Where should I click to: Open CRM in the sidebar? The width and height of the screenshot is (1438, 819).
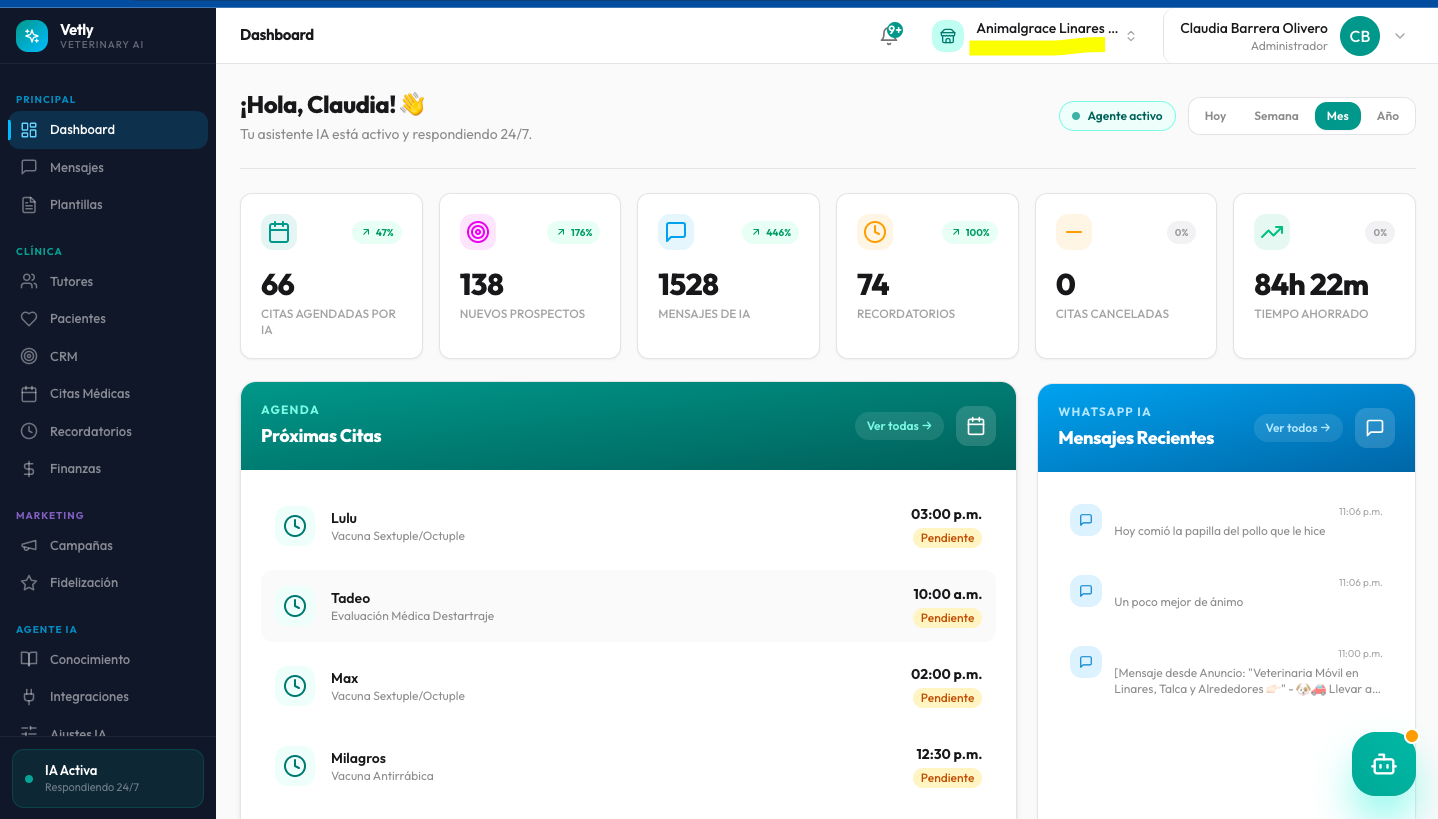108,356
